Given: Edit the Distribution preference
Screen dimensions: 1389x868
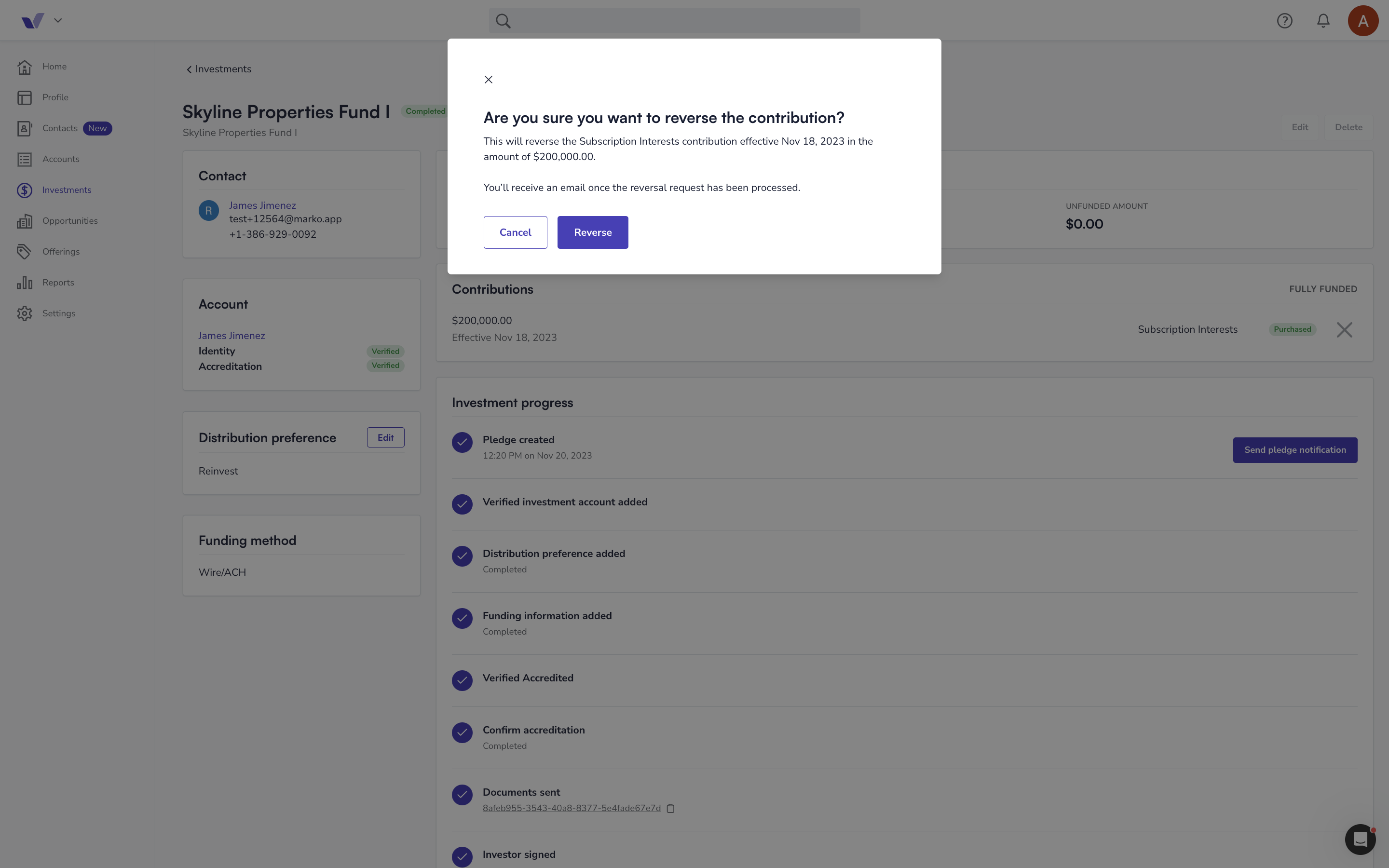Looking at the screenshot, I should (x=386, y=437).
